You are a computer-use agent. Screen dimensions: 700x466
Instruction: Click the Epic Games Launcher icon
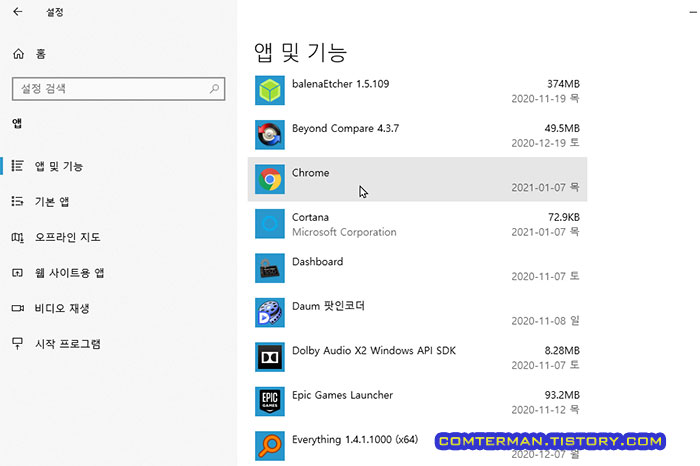(270, 401)
